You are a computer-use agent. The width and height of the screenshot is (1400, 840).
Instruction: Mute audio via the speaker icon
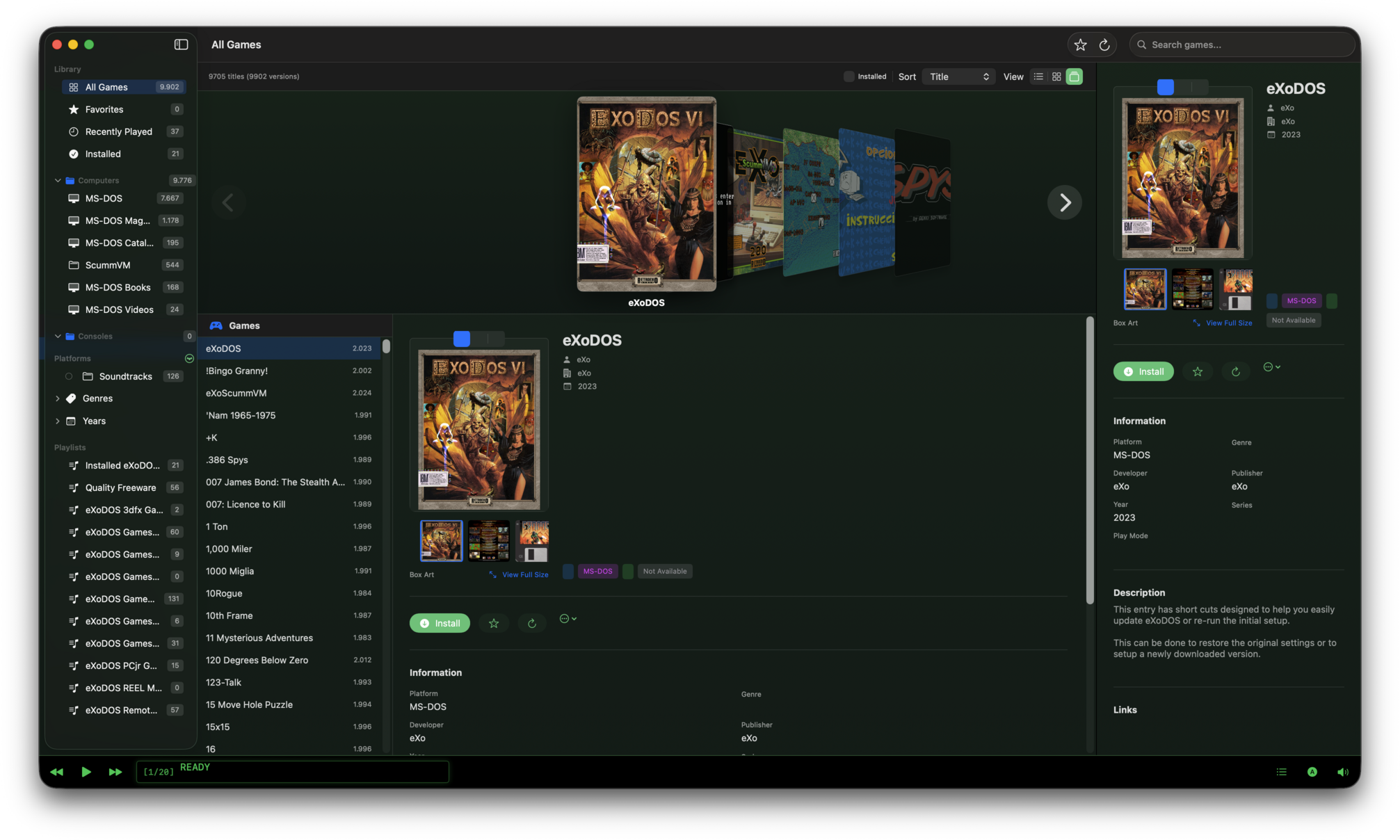tap(1342, 772)
